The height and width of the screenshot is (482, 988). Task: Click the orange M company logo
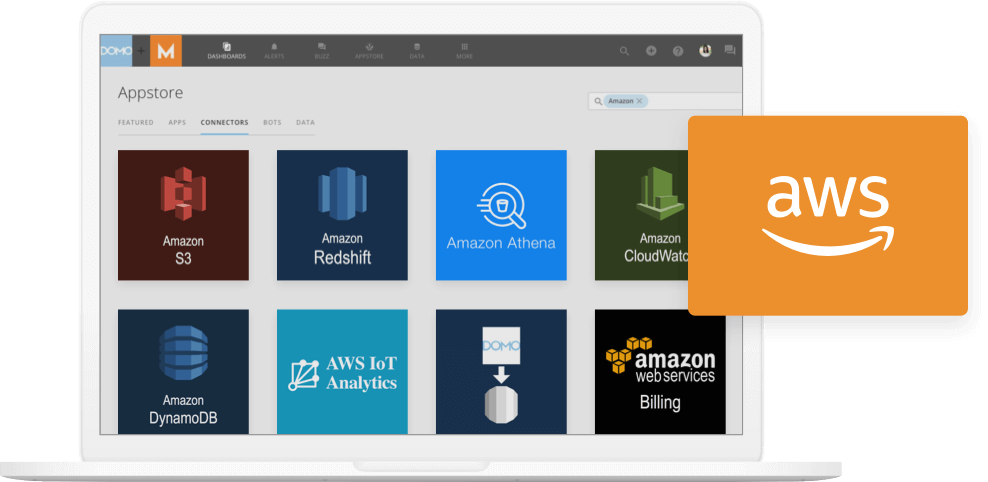pos(166,51)
